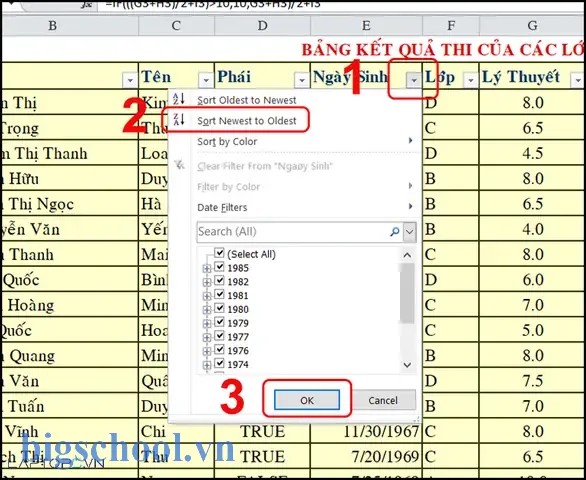586x480 pixels.
Task: Click the cell "n Thị Thanh"
Action: click(70, 154)
